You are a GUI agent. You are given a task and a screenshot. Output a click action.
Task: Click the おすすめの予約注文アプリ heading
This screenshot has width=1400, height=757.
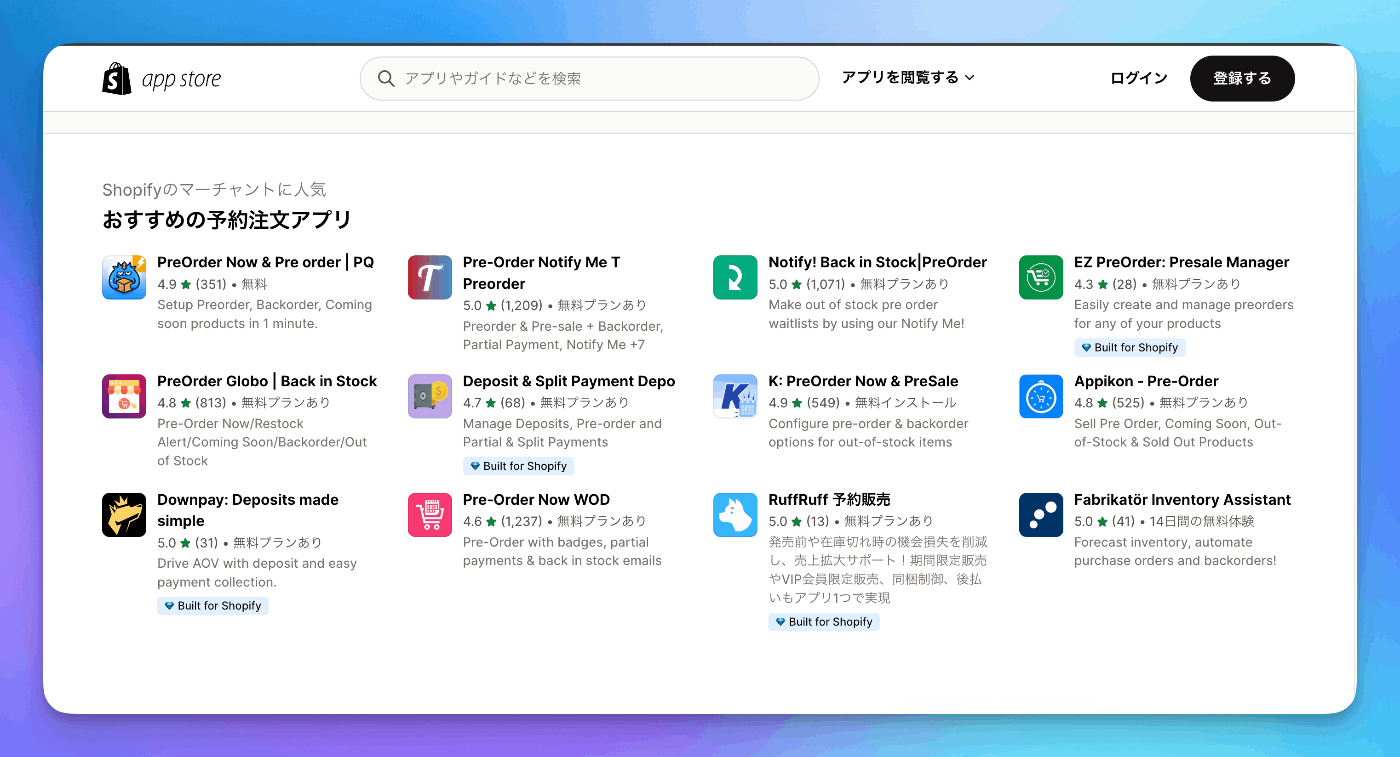pyautogui.click(x=227, y=220)
